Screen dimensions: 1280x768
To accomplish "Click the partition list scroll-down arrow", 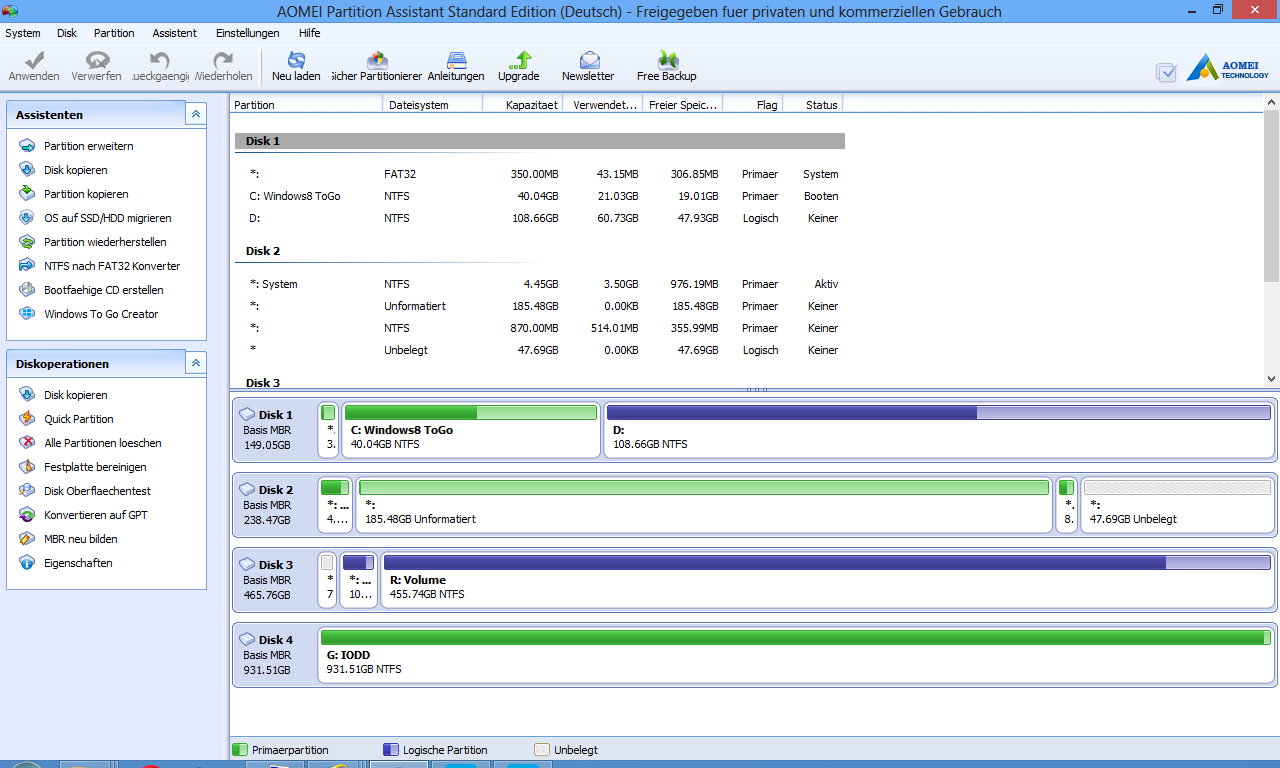I will tap(1271, 379).
